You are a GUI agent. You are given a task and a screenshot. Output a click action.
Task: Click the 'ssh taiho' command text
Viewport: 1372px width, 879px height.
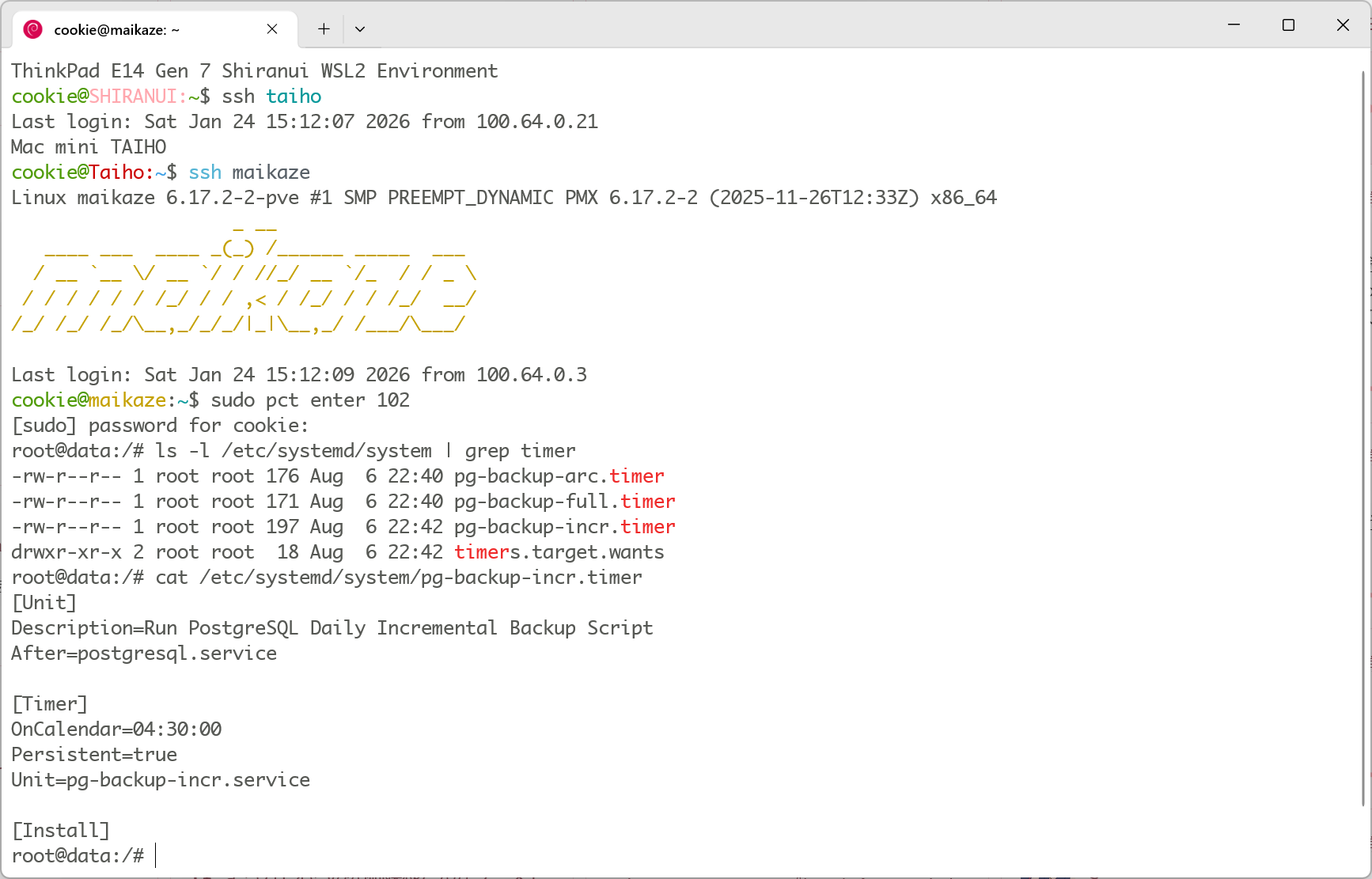pos(271,97)
